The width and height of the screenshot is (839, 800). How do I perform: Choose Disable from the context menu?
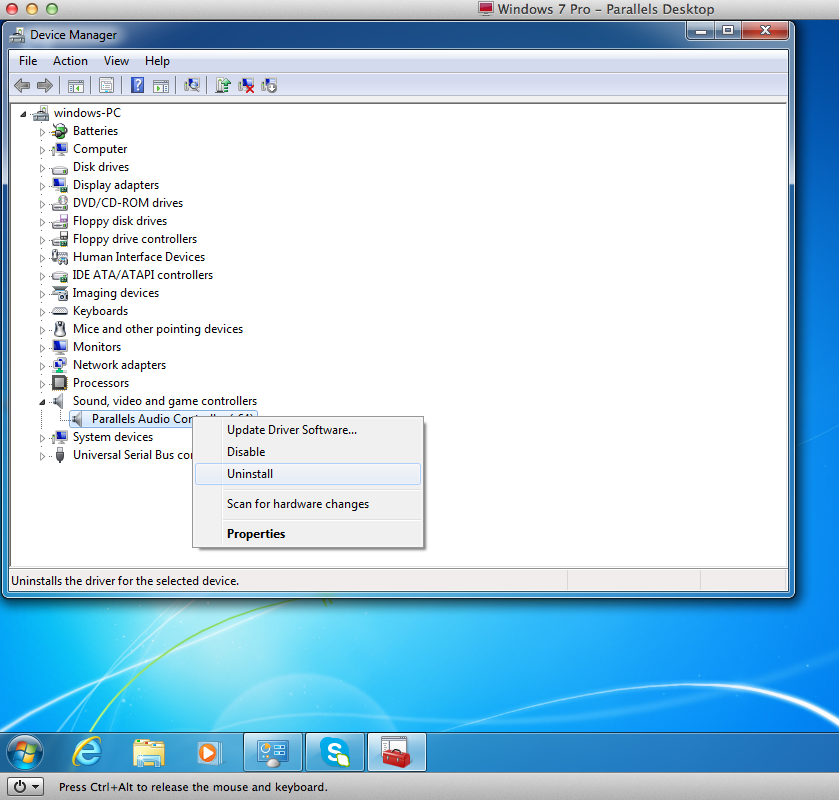coord(308,452)
